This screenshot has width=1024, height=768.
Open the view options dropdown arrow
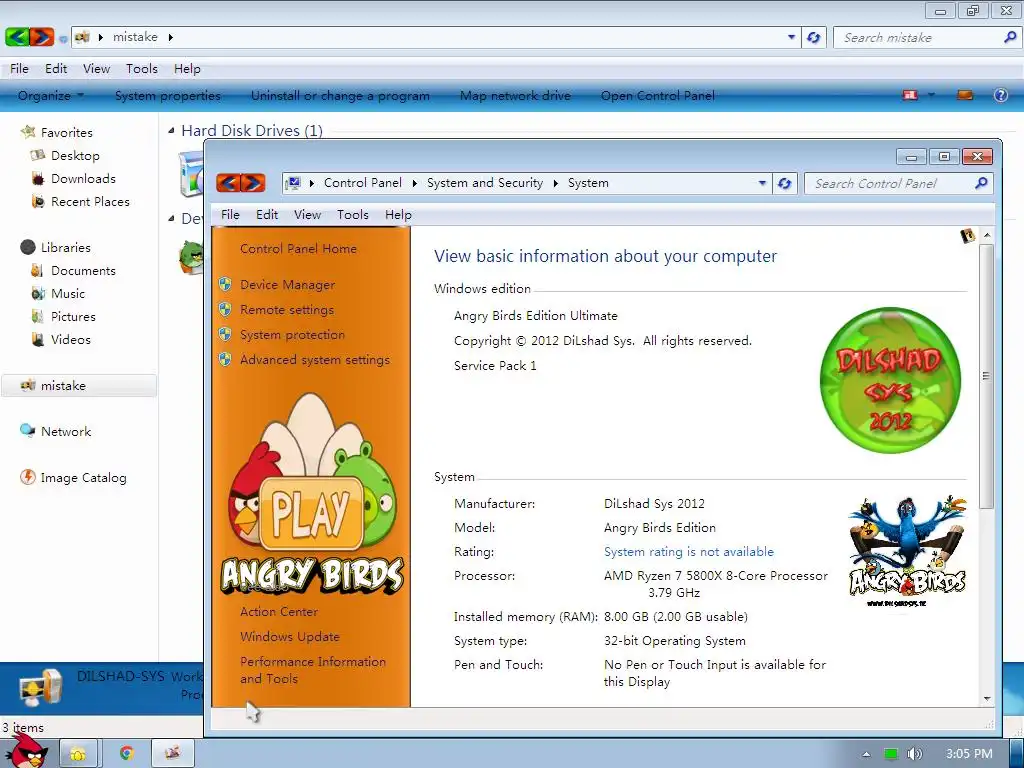pyautogui.click(x=931, y=95)
